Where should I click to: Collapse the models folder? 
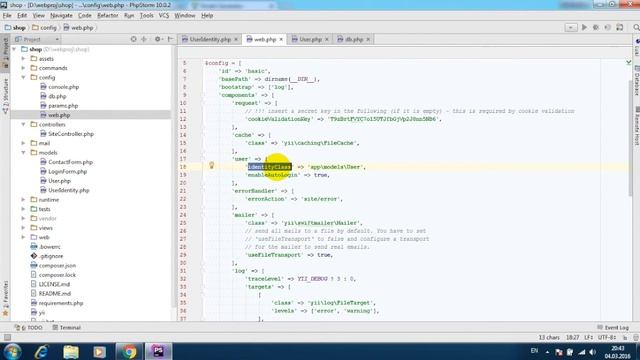23,152
